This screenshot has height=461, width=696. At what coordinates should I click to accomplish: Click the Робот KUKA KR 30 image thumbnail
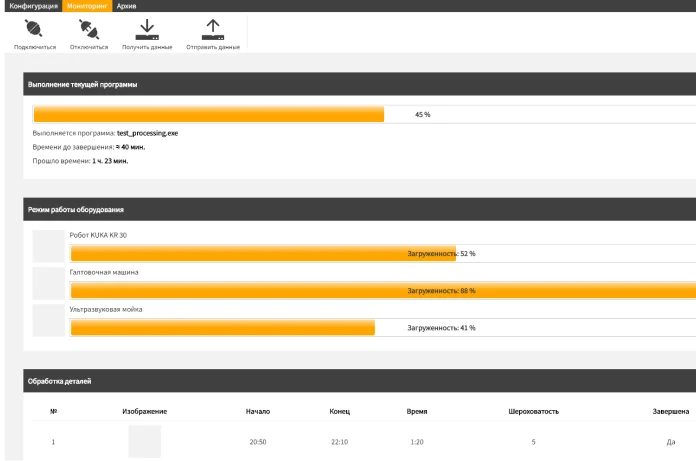click(x=49, y=246)
